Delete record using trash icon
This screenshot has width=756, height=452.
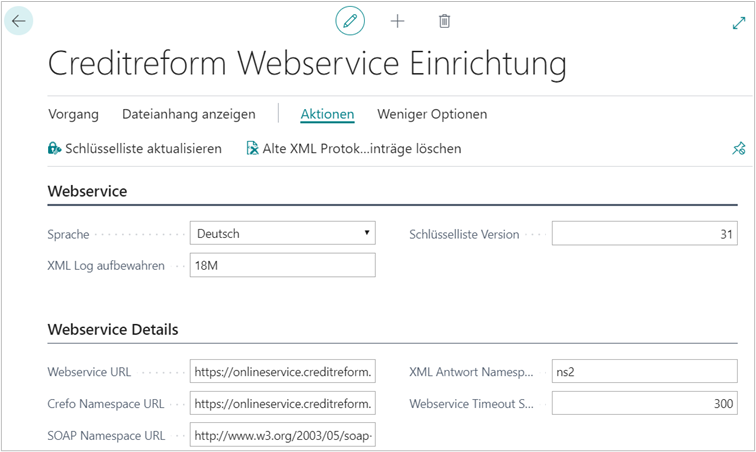pos(445,21)
